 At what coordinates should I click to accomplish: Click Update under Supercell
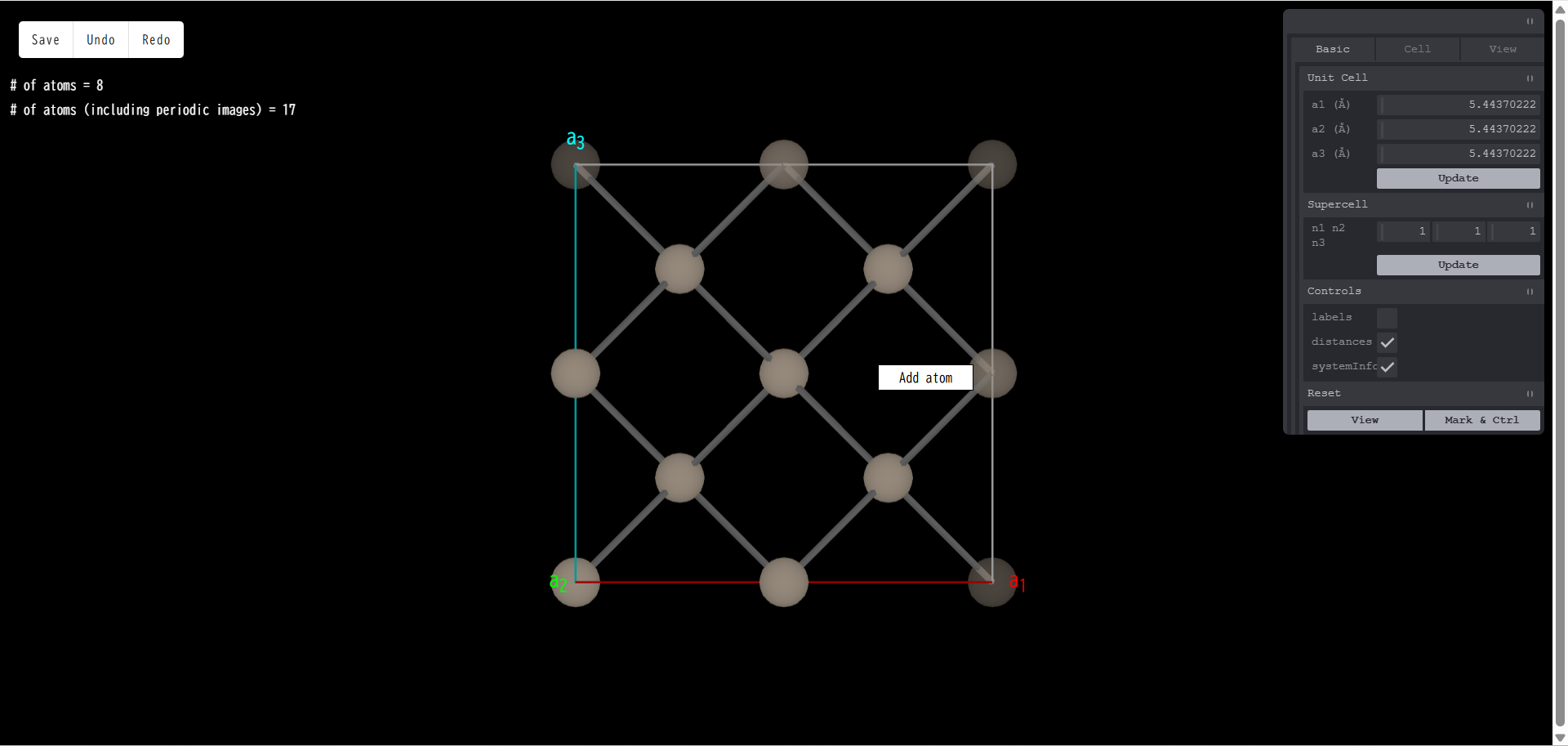point(1458,265)
